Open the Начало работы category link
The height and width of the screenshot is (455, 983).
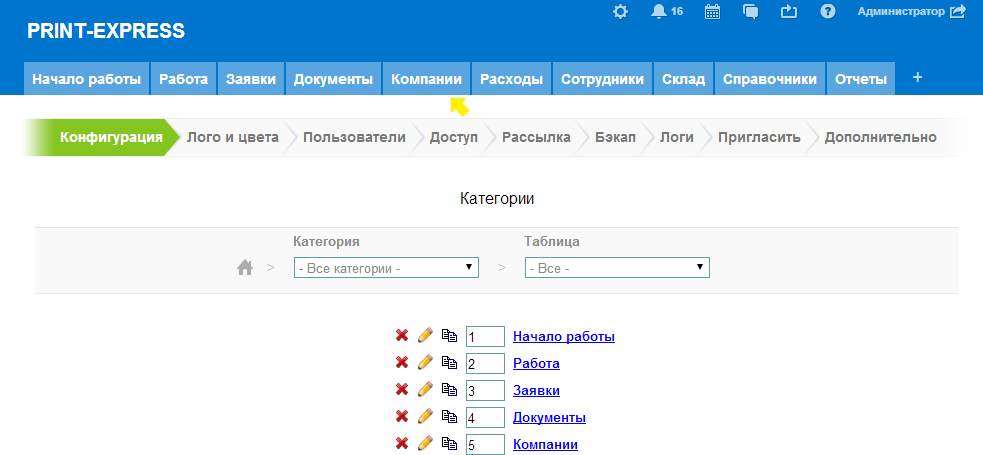[563, 336]
